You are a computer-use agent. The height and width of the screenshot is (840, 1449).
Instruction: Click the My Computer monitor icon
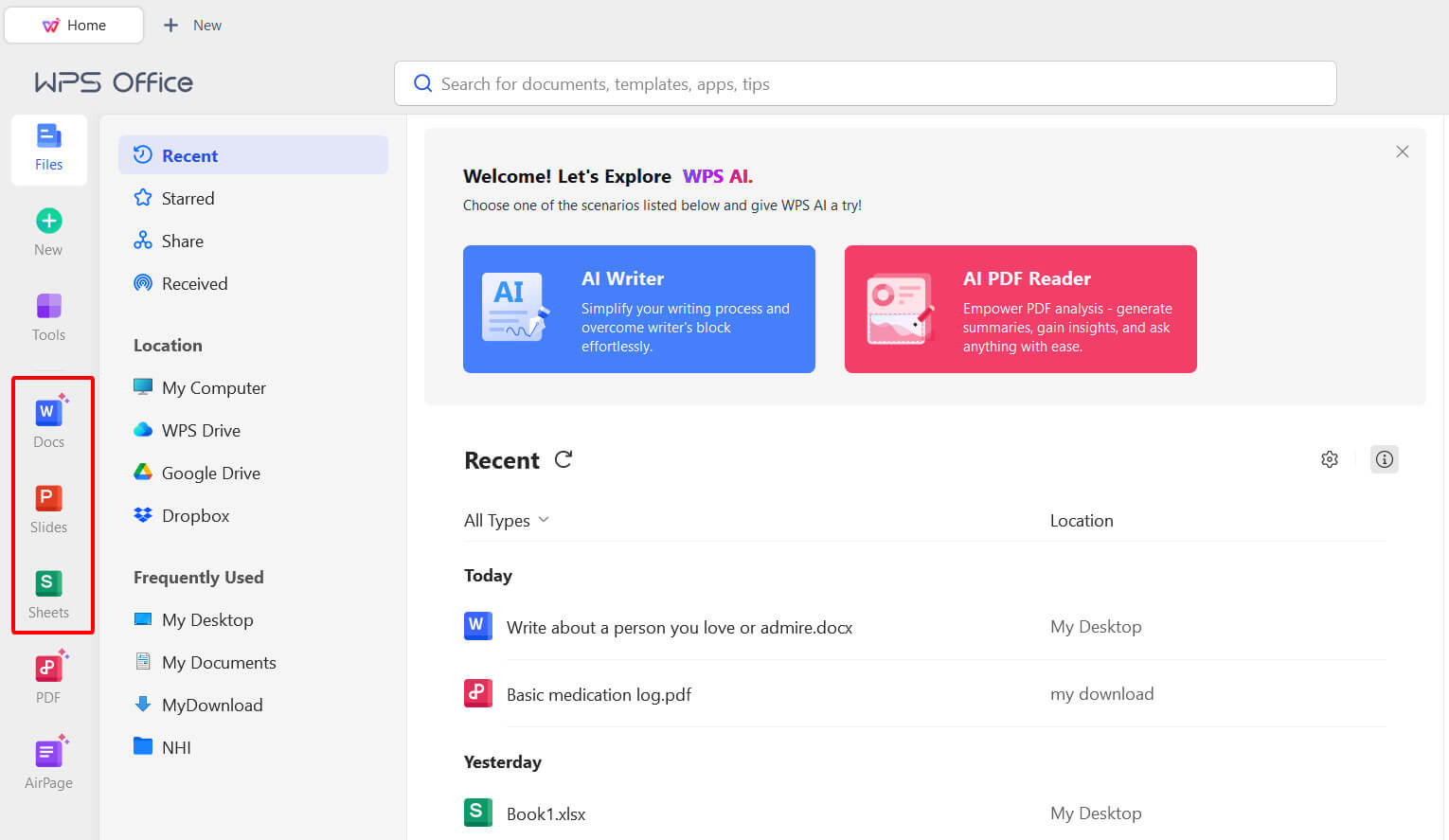click(143, 386)
